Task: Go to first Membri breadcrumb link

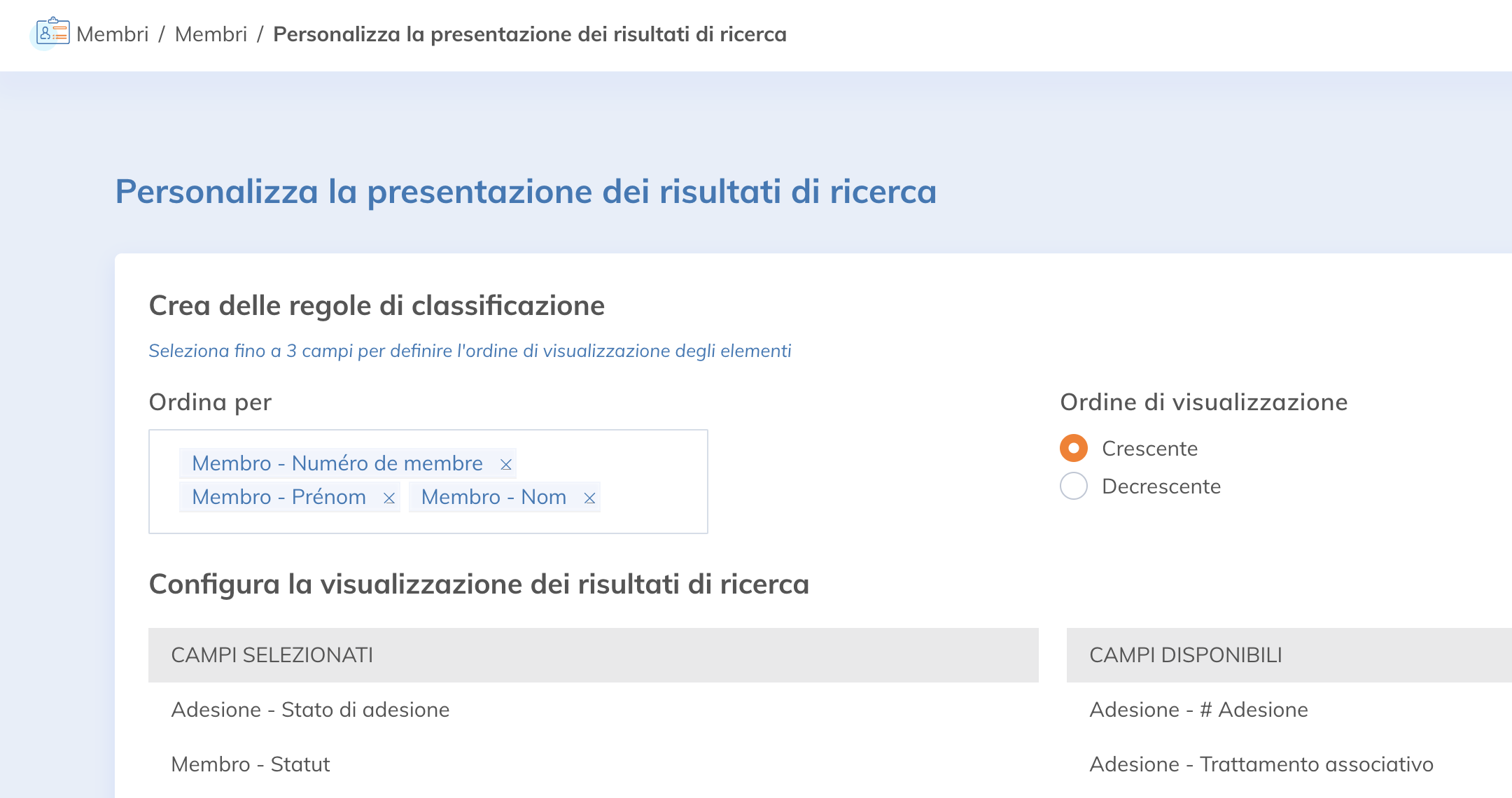Action: [x=113, y=34]
